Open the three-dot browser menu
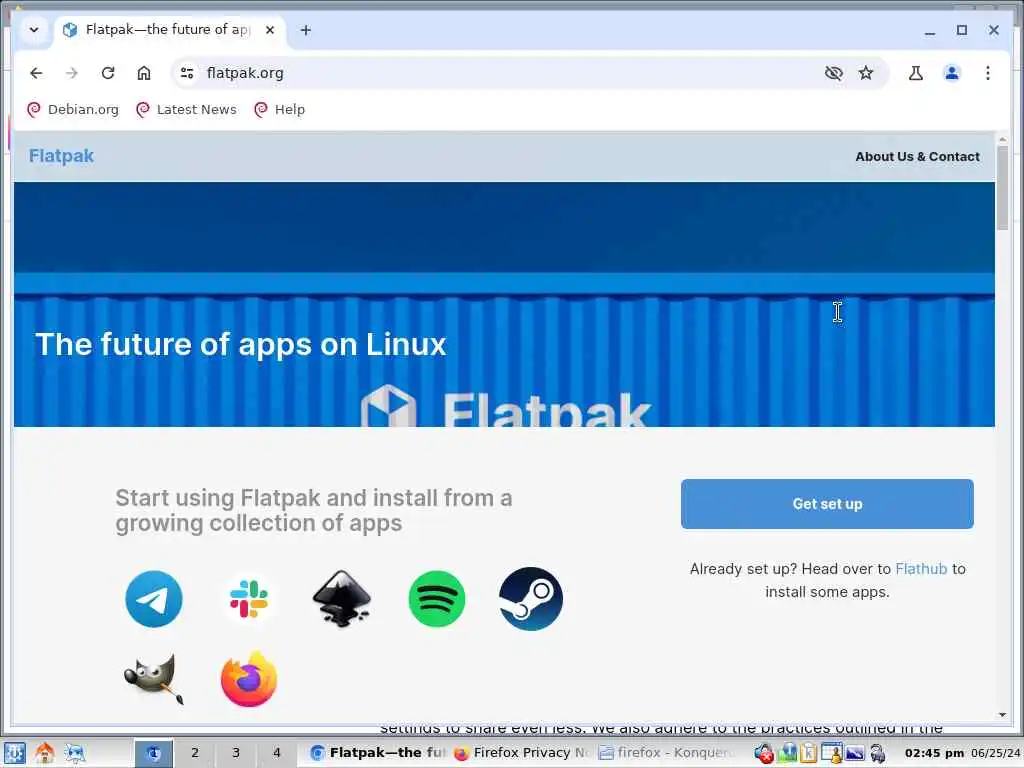 click(x=987, y=73)
